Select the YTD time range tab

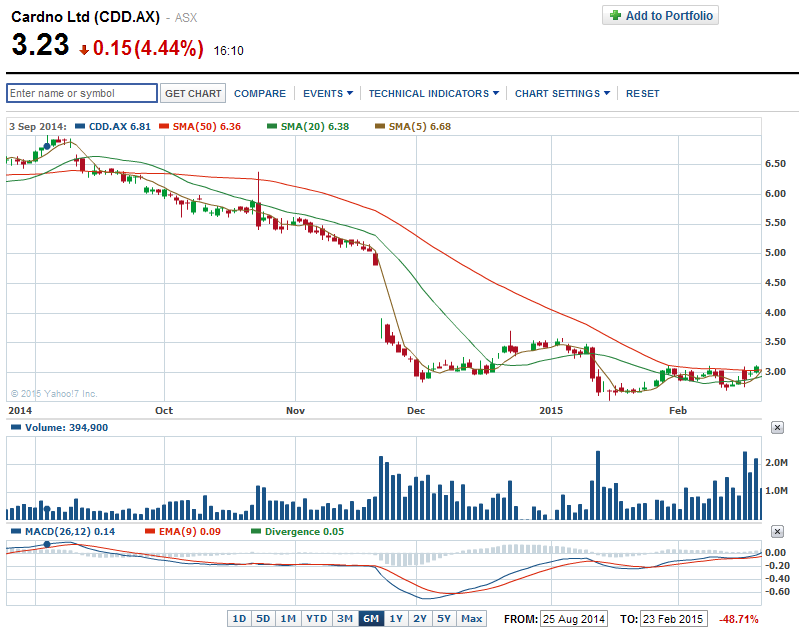click(x=316, y=618)
